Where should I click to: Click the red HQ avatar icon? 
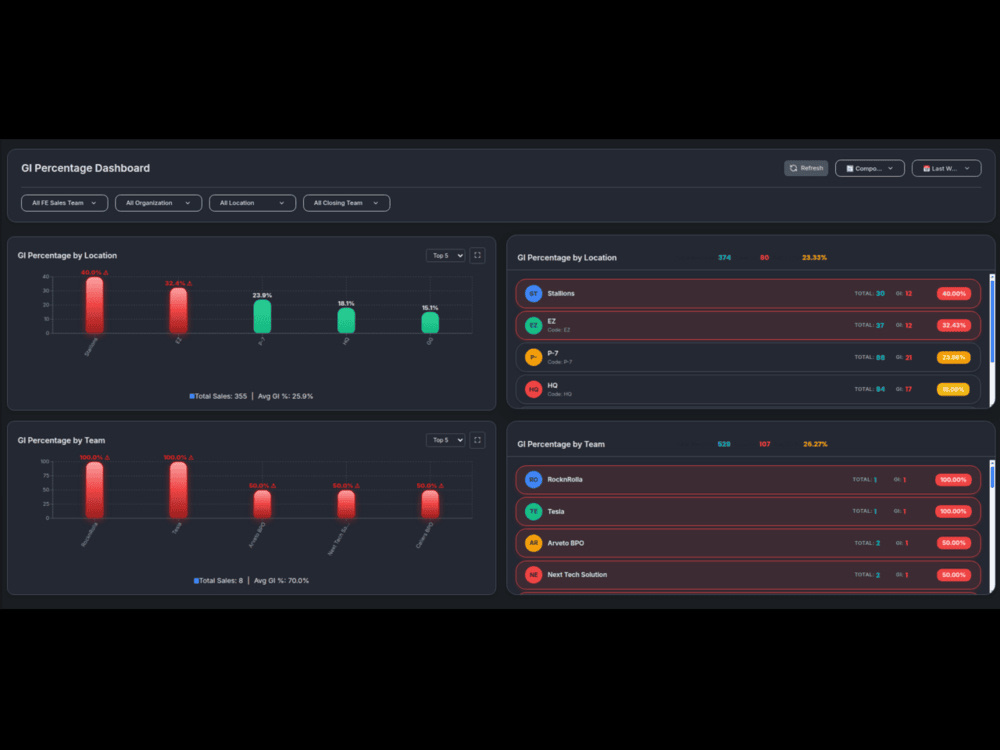[533, 389]
